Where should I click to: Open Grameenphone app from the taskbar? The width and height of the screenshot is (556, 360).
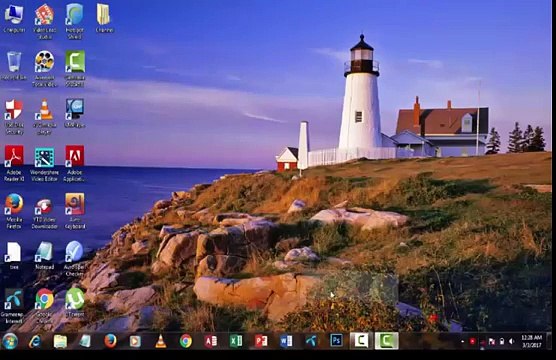pos(311,341)
